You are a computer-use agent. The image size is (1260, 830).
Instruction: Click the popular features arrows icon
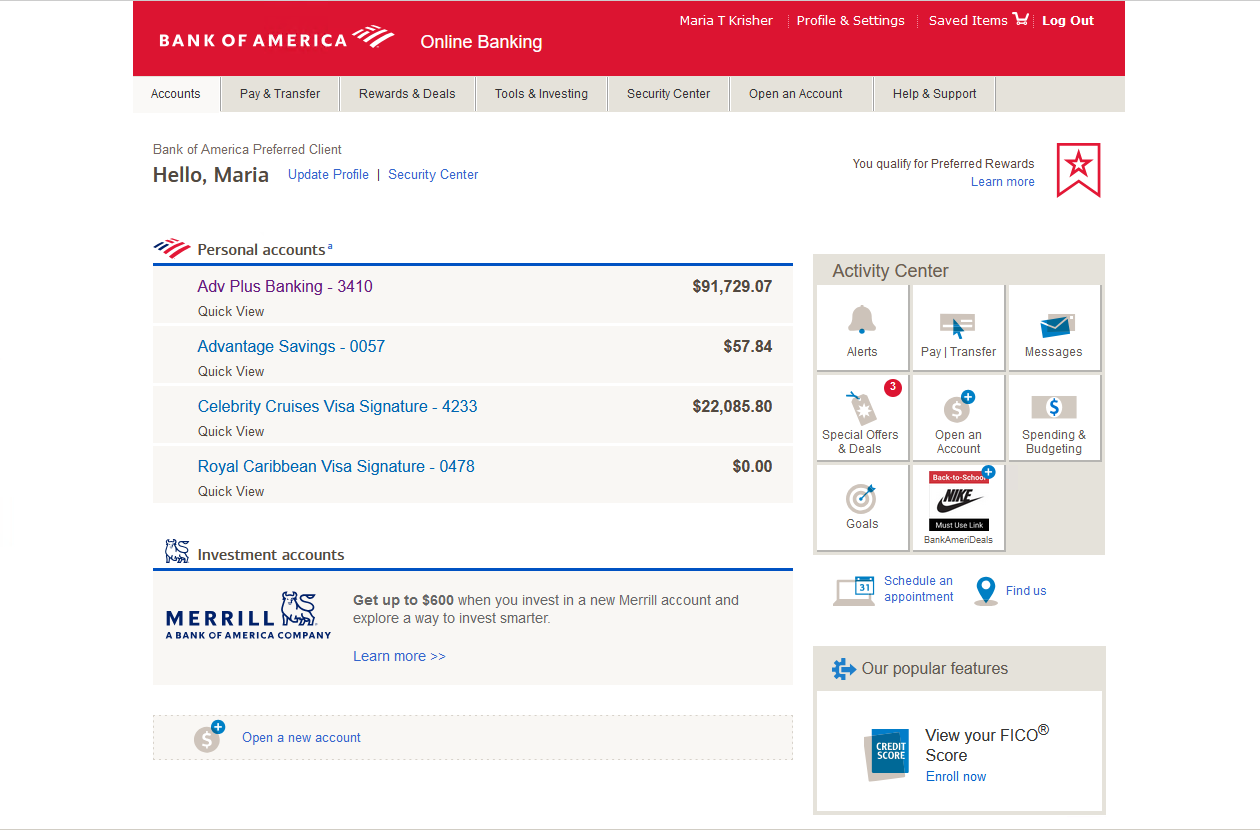(x=844, y=669)
